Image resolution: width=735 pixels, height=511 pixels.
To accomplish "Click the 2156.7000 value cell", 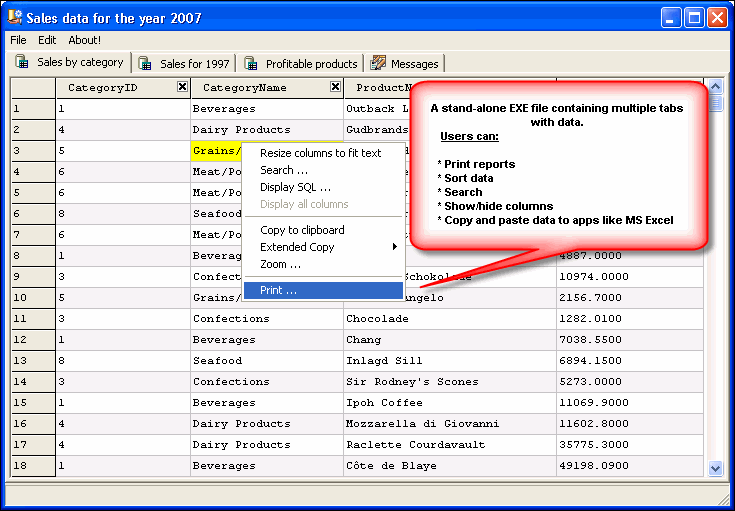I will click(630, 298).
